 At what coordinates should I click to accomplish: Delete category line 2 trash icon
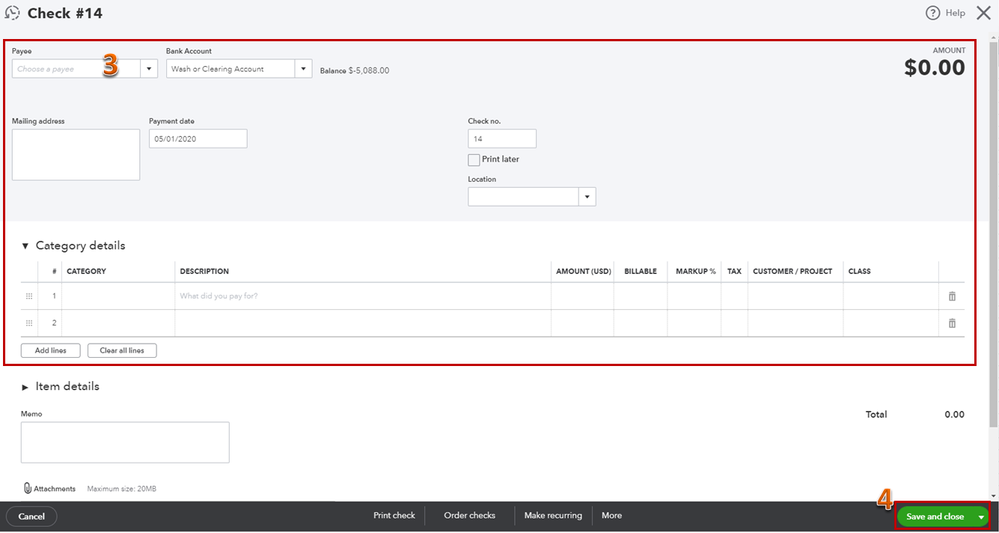coord(952,323)
